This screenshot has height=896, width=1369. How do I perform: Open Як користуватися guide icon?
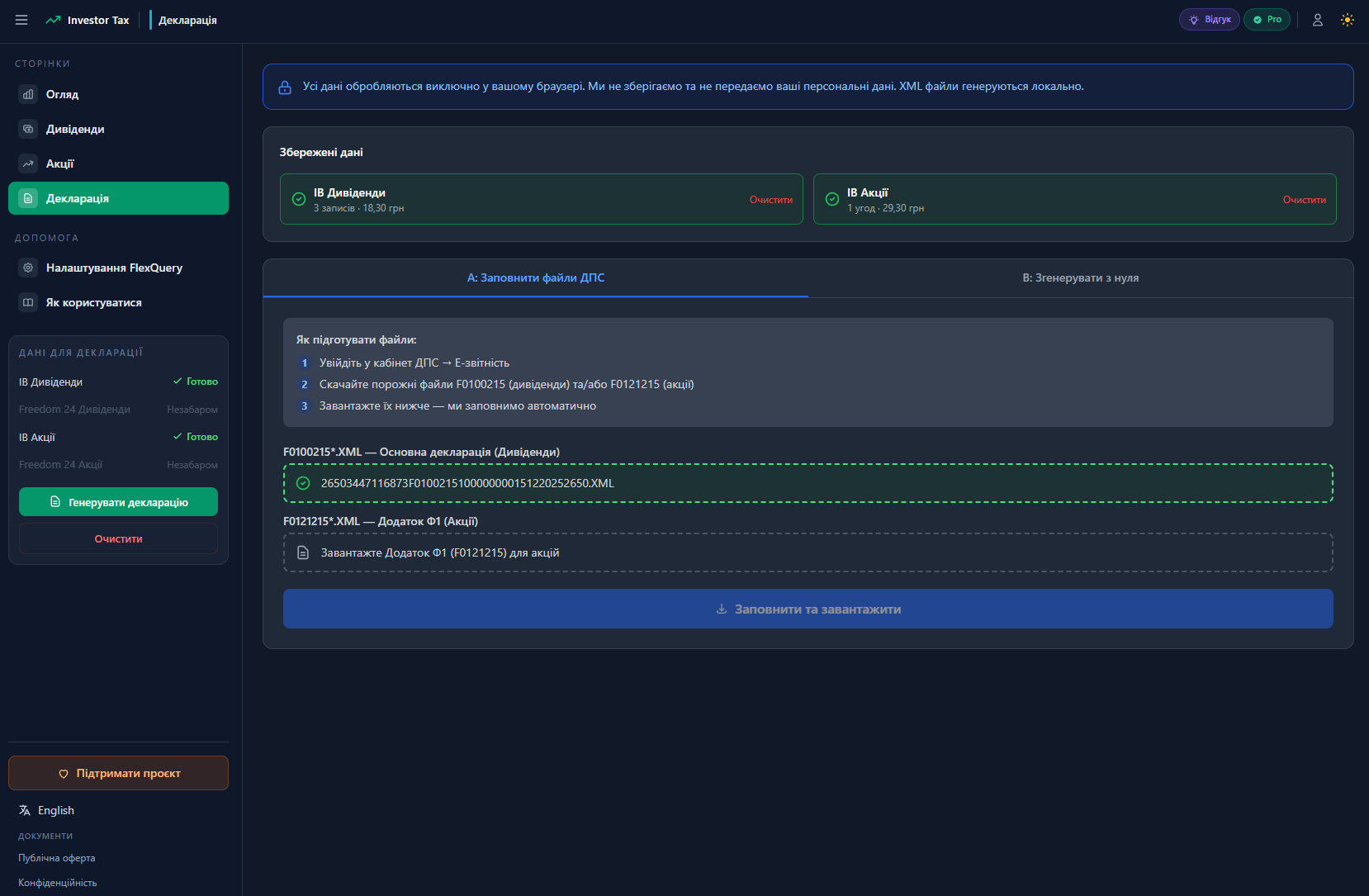[x=28, y=302]
